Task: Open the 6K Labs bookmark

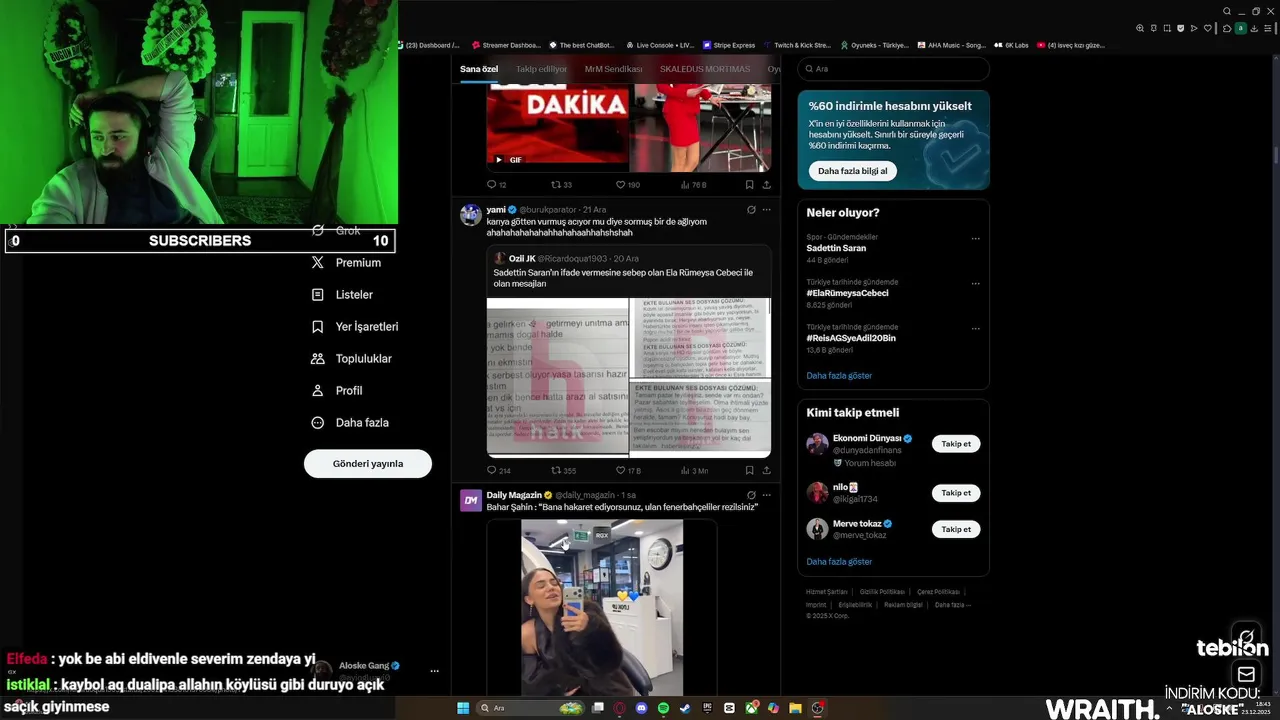Action: tap(1011, 45)
